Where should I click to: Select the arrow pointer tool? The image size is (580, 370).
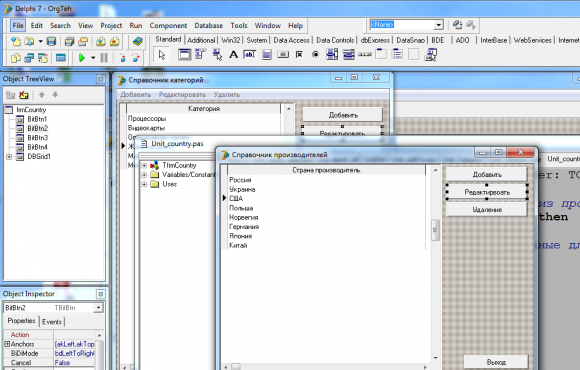(x=162, y=55)
